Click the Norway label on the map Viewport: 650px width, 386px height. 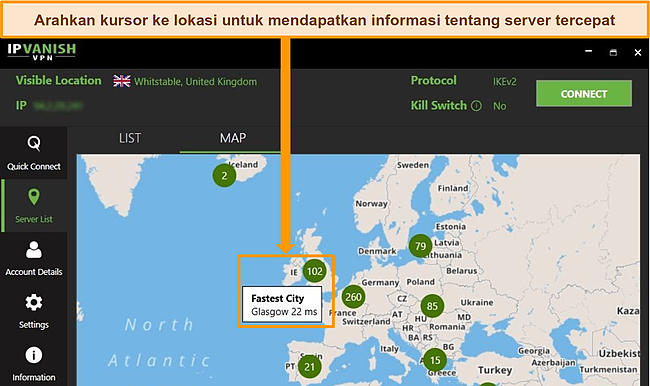click(x=371, y=204)
